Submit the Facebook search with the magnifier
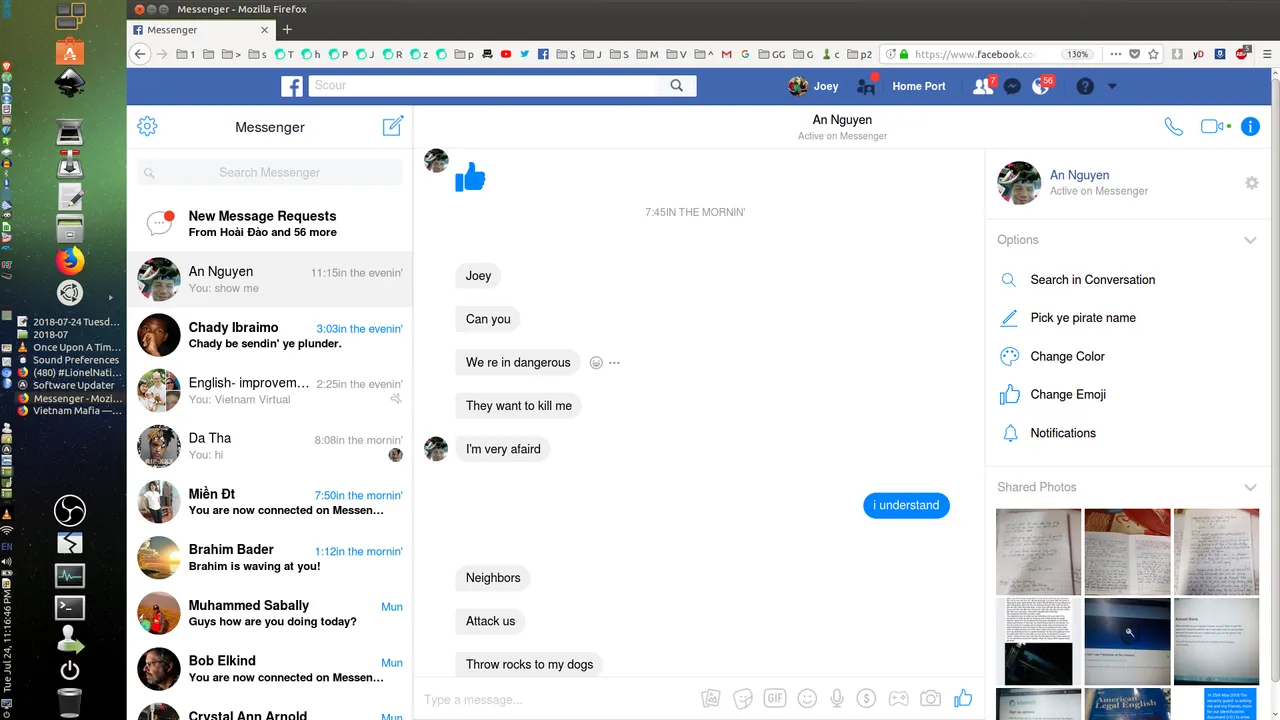Image resolution: width=1280 pixels, height=720 pixels. pyautogui.click(x=677, y=86)
